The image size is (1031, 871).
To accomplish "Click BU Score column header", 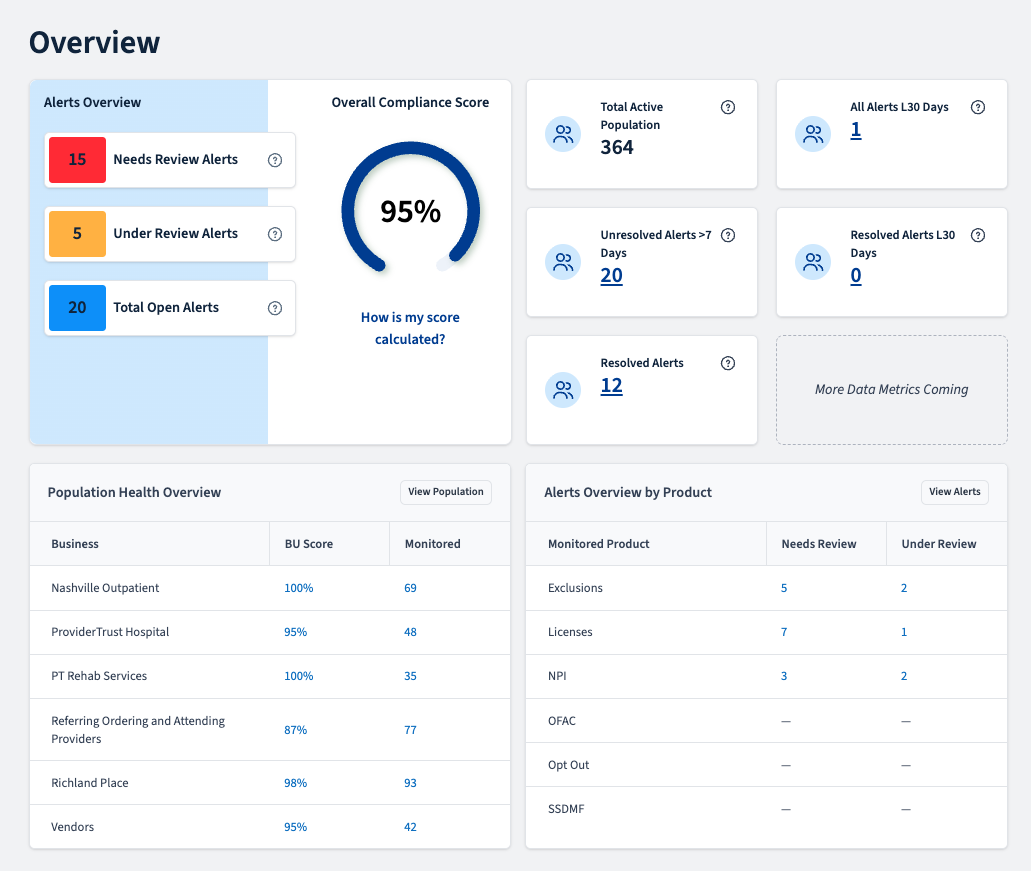I will tap(309, 544).
